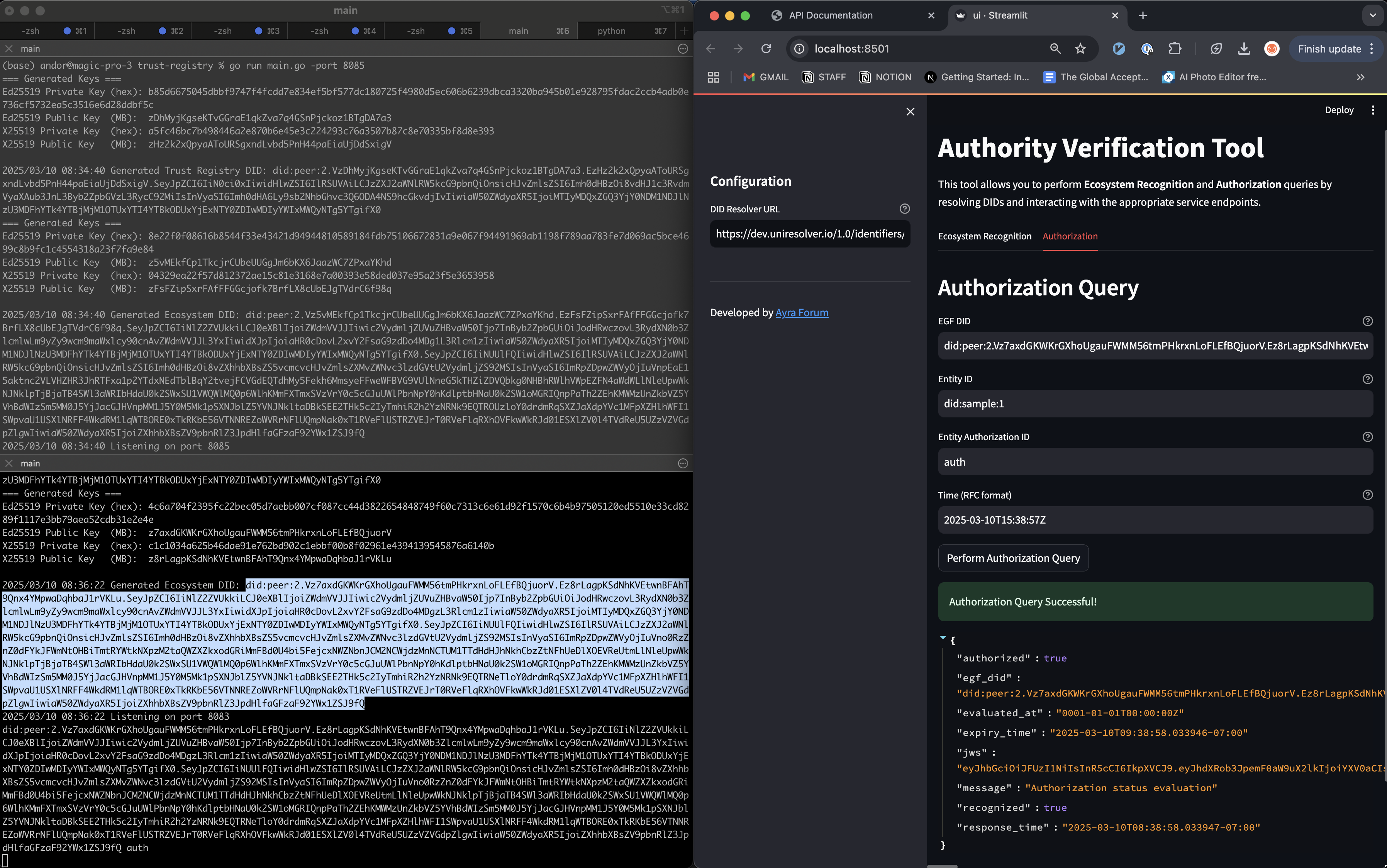Open the tab search dropdown arrow
Screen dimensions: 1387x868
coord(1373,15)
